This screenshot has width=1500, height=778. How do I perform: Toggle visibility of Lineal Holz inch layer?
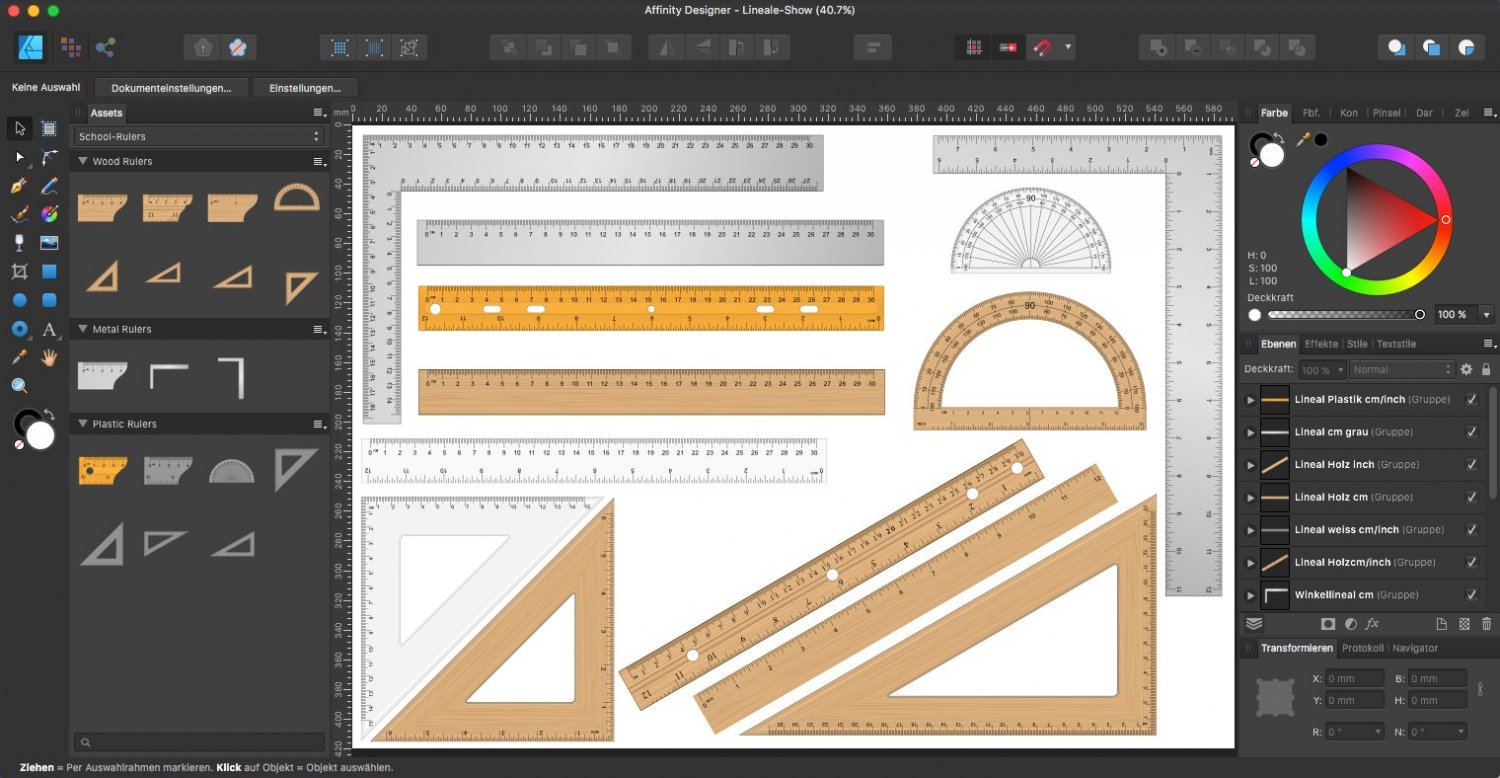click(1471, 465)
